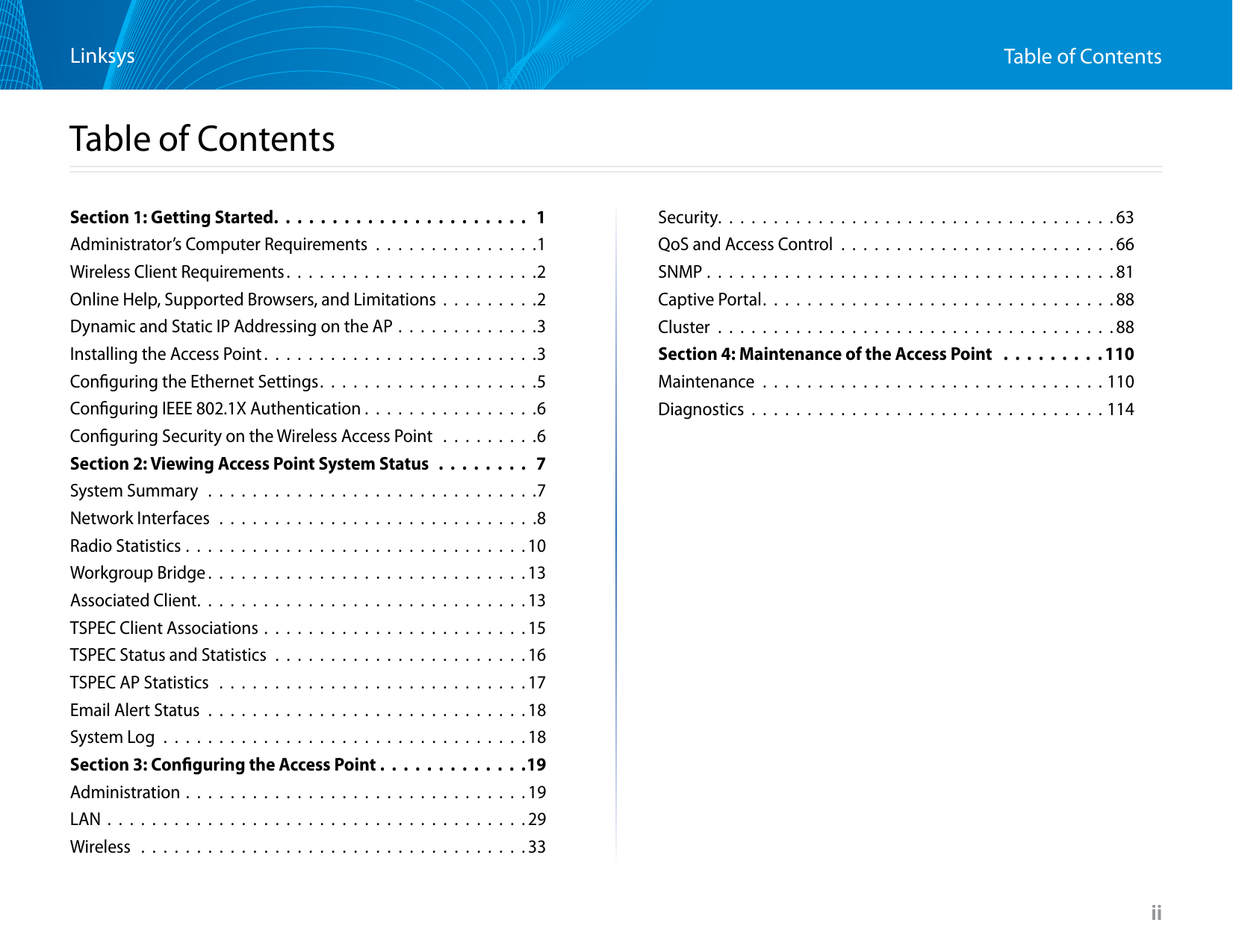Open Section 2: Viewing Access Point System Status

(x=308, y=464)
